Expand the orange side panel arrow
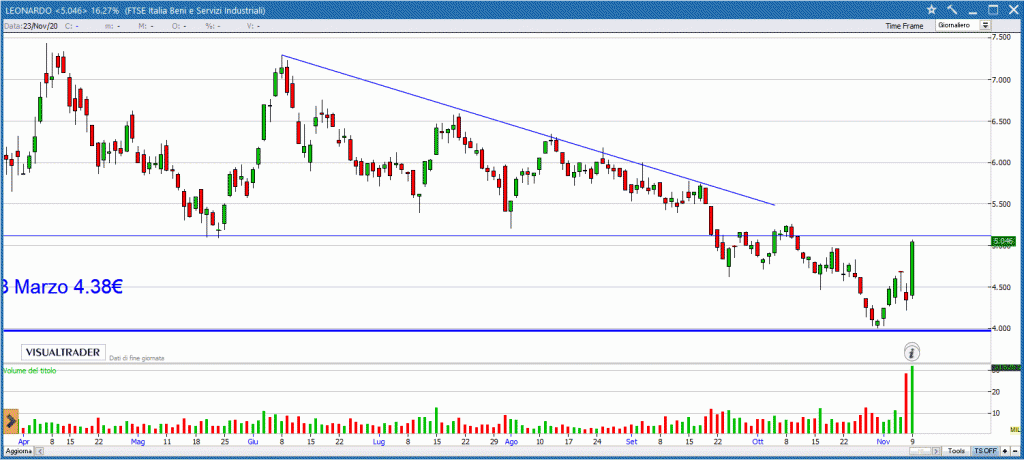 [10, 421]
